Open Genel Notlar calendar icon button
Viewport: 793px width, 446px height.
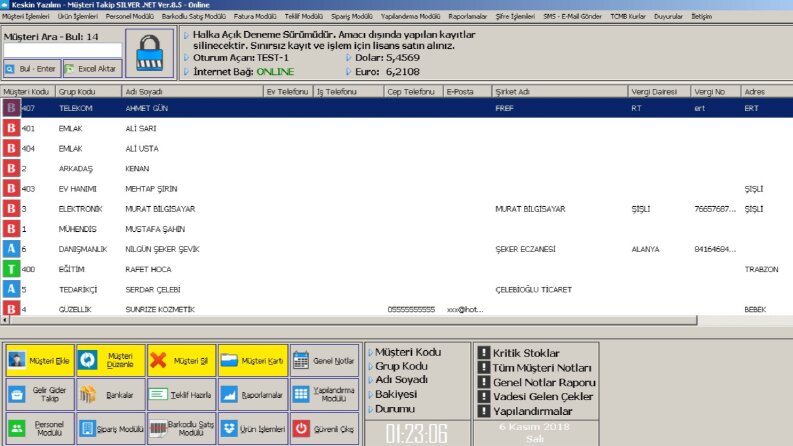324,361
